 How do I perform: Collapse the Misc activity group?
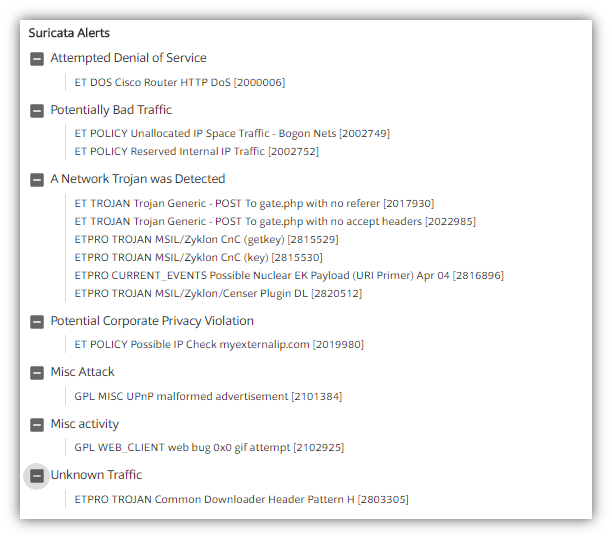[x=37, y=425]
